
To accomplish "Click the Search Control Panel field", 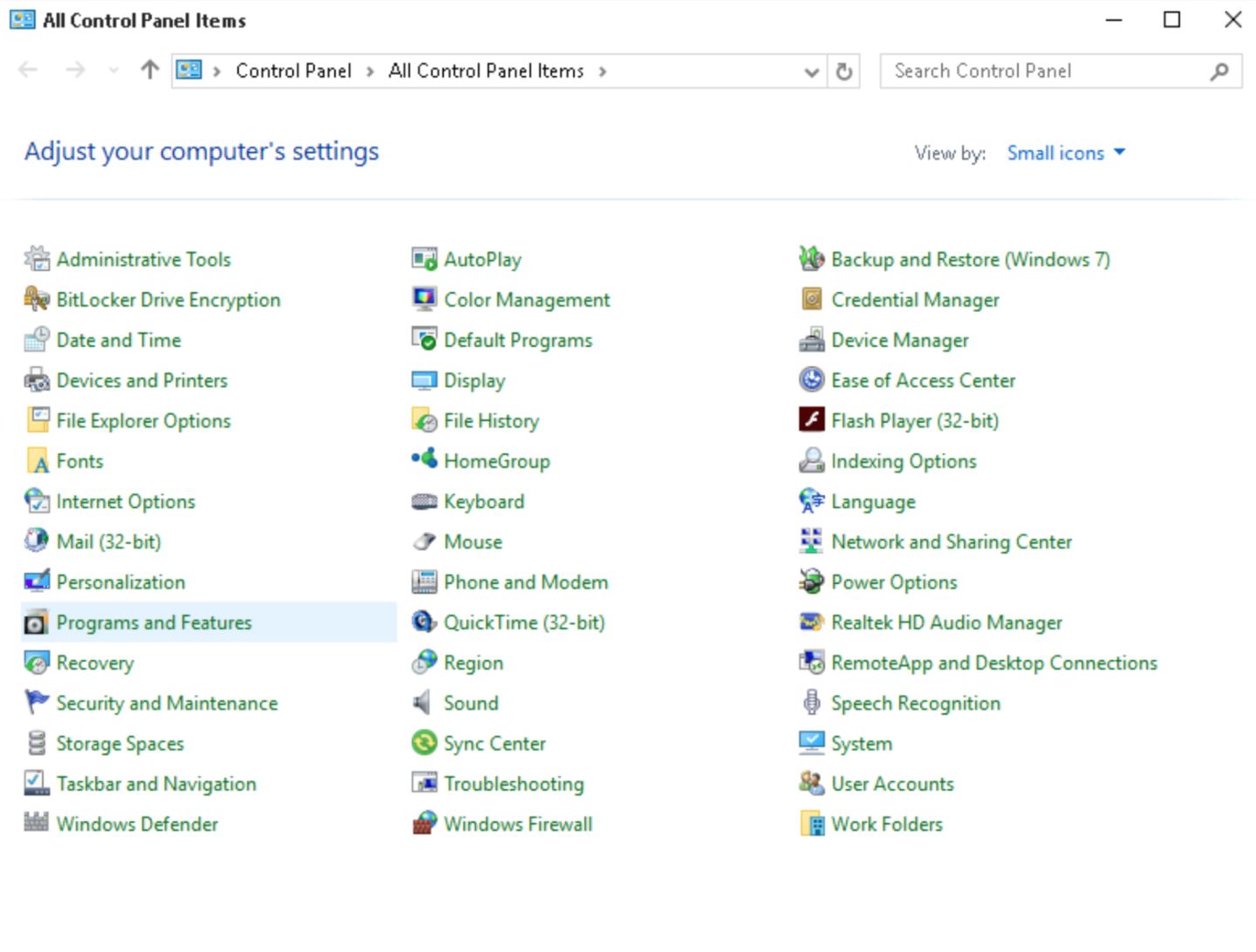I will click(x=1061, y=71).
